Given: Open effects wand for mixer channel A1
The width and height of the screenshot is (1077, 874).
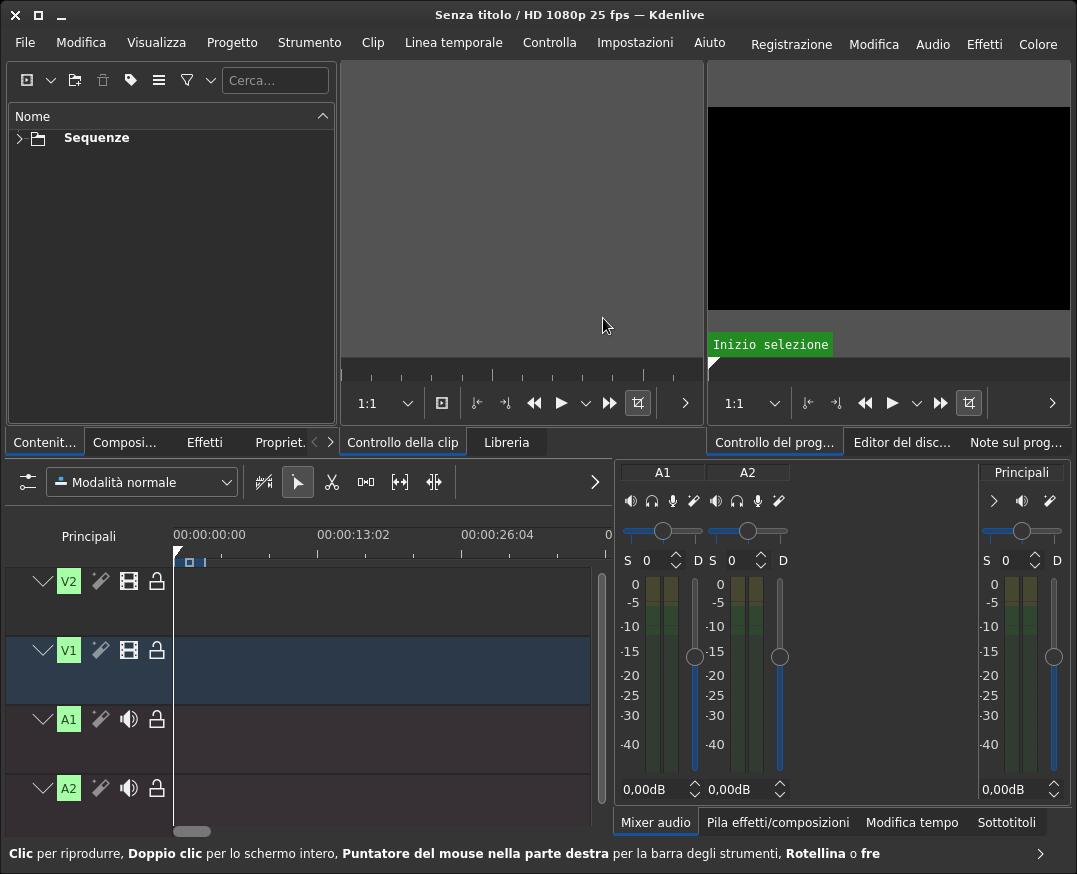Looking at the screenshot, I should tap(694, 501).
